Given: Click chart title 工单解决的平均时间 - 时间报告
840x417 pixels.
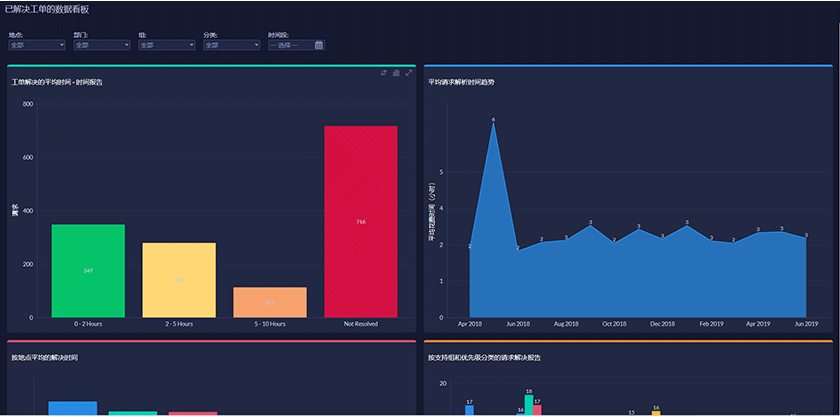Looking at the screenshot, I should pos(57,83).
